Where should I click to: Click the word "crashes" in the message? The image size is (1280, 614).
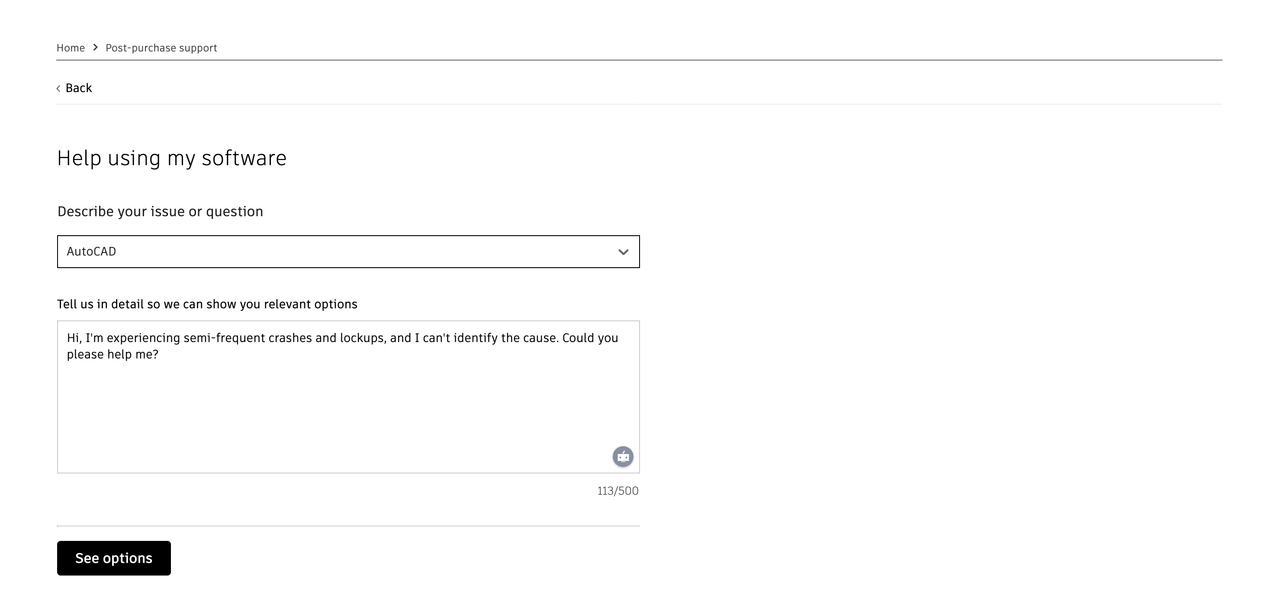coord(290,338)
